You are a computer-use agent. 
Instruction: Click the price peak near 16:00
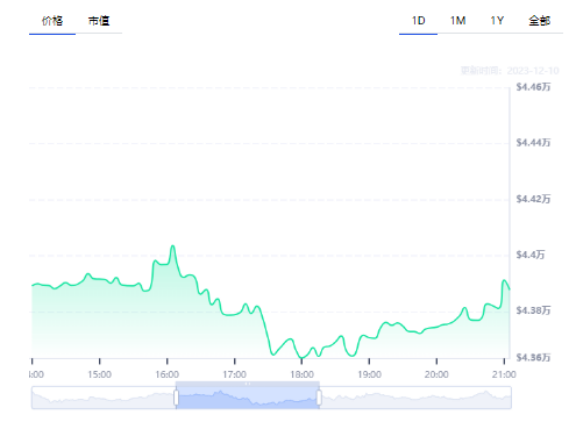pos(173,246)
